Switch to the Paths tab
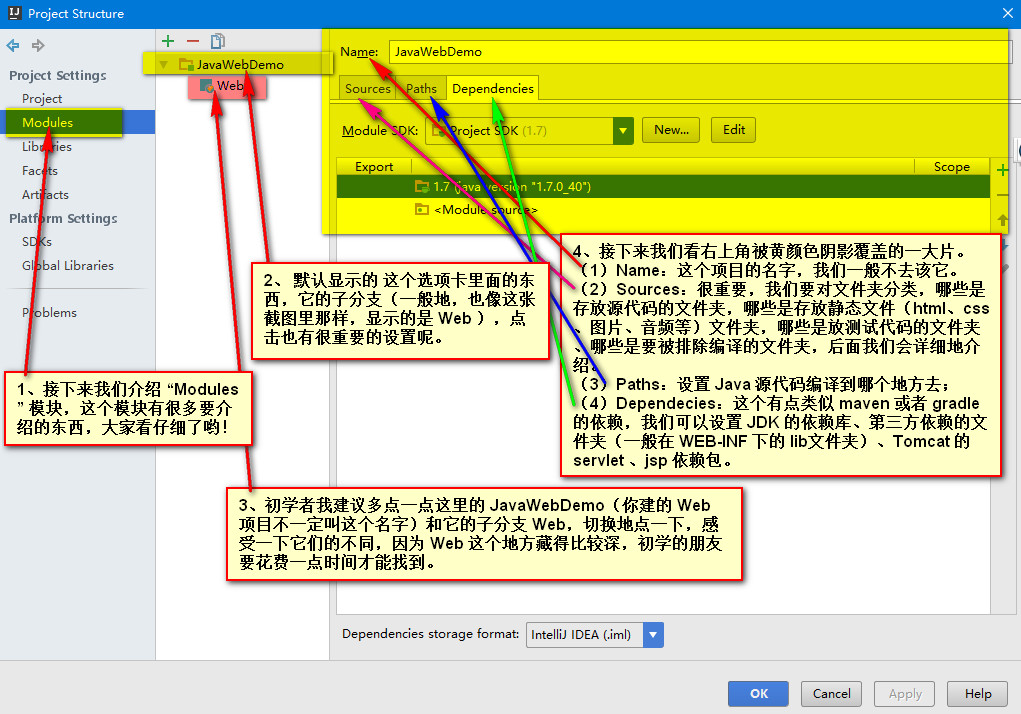The height and width of the screenshot is (714, 1021). (421, 89)
